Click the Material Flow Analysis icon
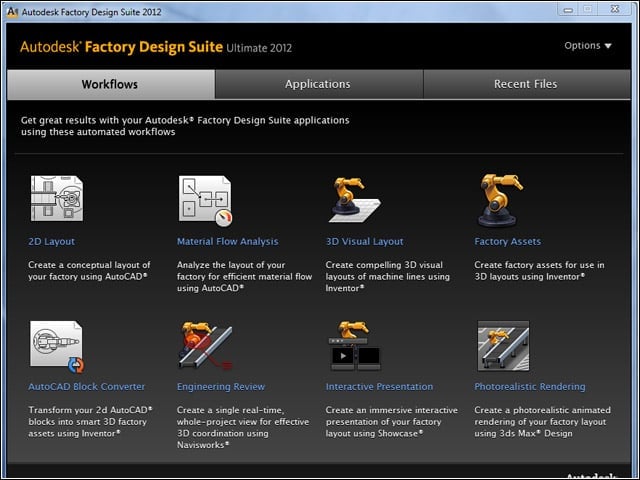The width and height of the screenshot is (640, 480). [205, 200]
